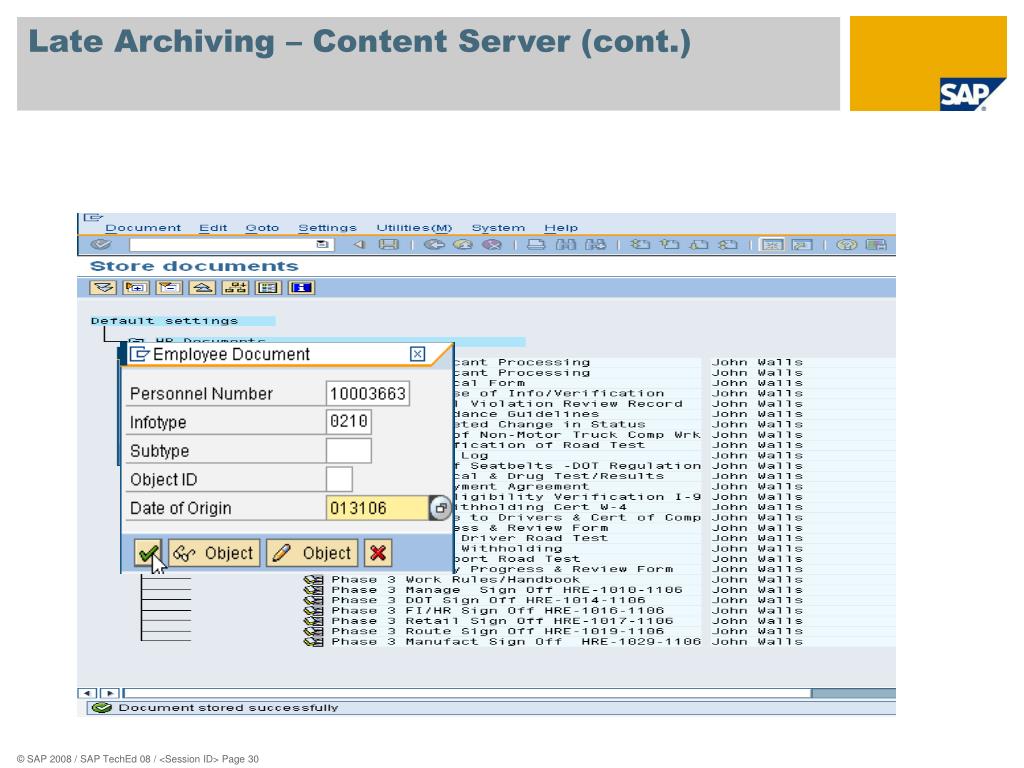This screenshot has height=768, width=1024.
Task: Click the red Cancel icon in the standard toolbar
Action: coord(492,245)
